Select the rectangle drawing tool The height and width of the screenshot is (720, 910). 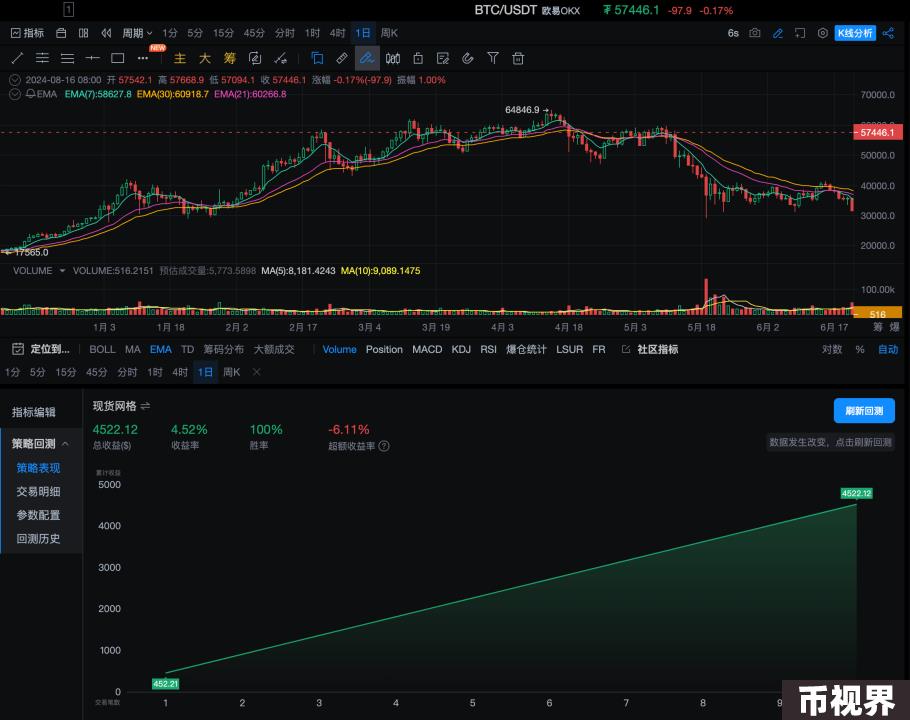[118, 58]
